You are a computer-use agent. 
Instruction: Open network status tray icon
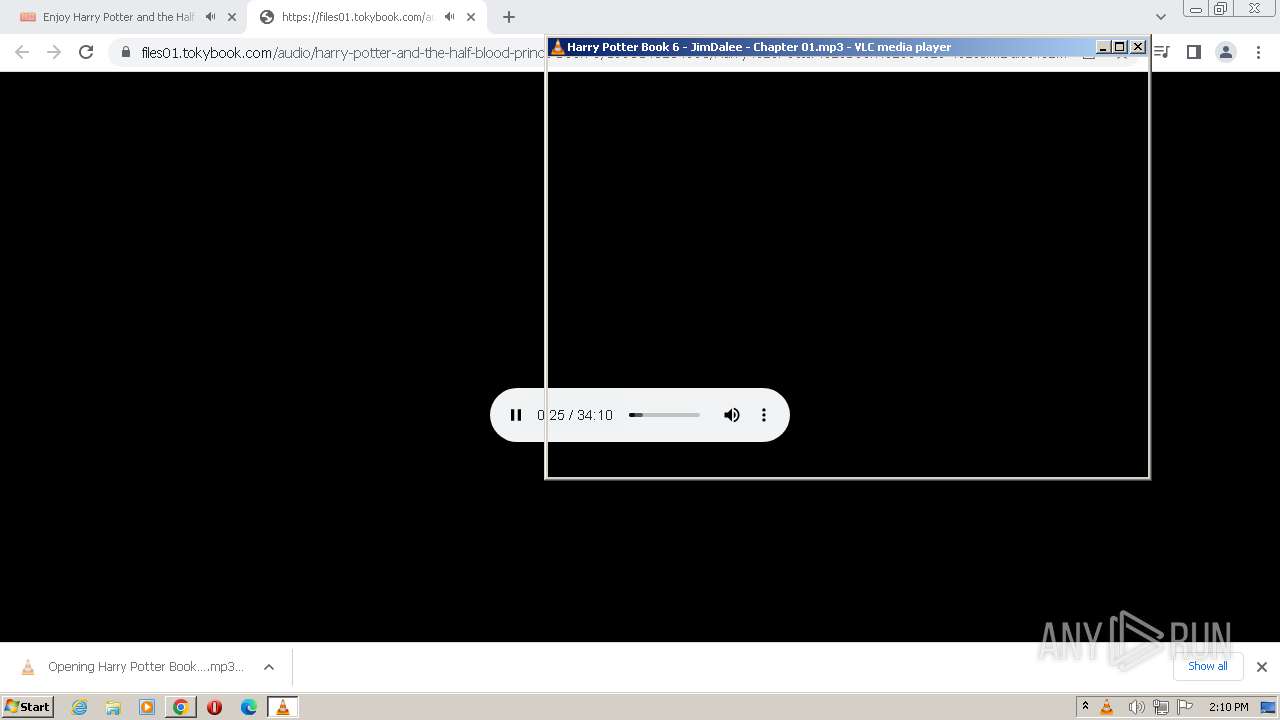tap(1161, 707)
